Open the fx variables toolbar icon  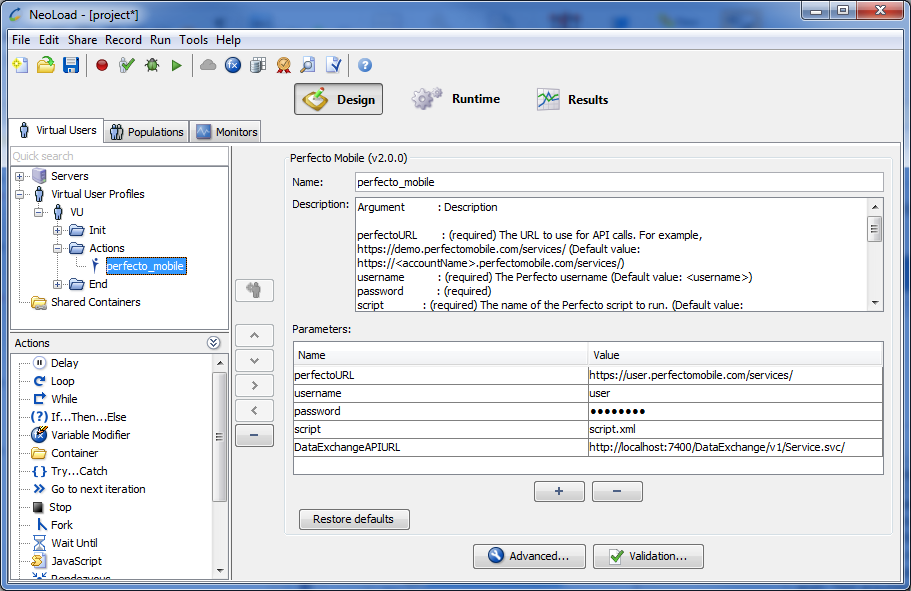click(x=233, y=65)
